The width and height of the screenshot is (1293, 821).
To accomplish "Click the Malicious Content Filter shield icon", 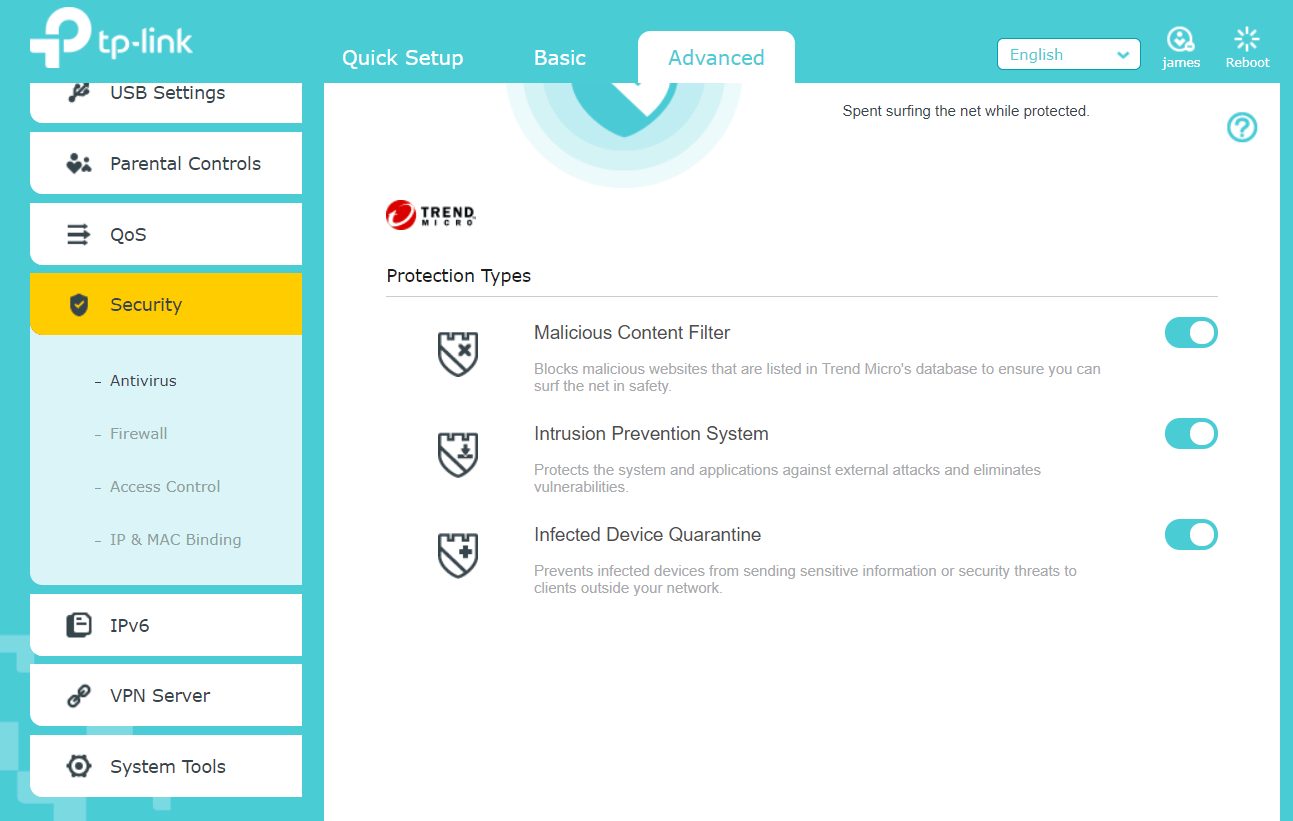I will (458, 354).
